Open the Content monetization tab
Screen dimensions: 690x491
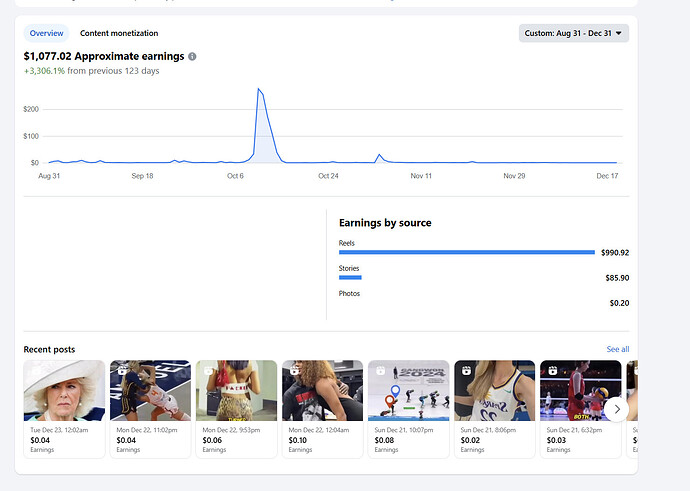pos(119,33)
